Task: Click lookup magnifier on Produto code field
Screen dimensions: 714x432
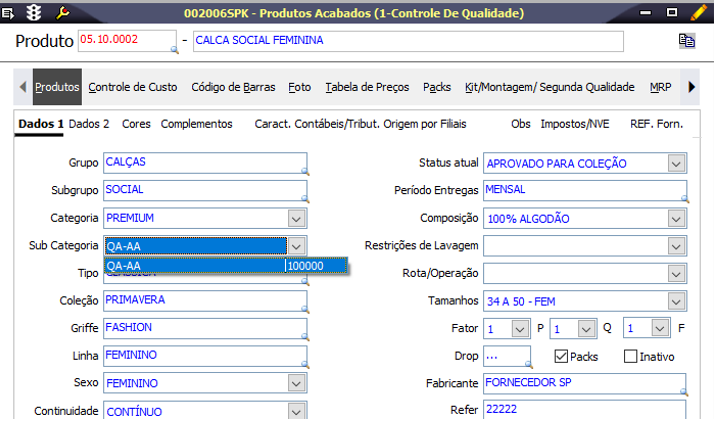Action: pos(174,49)
